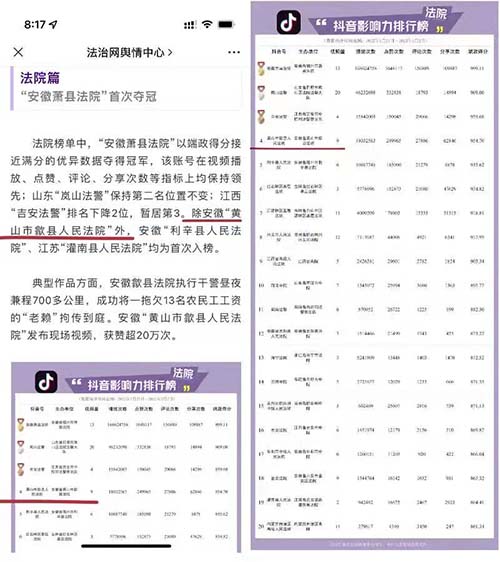Tap the battery status icon
This screenshot has width=500, height=562.
(226, 24)
